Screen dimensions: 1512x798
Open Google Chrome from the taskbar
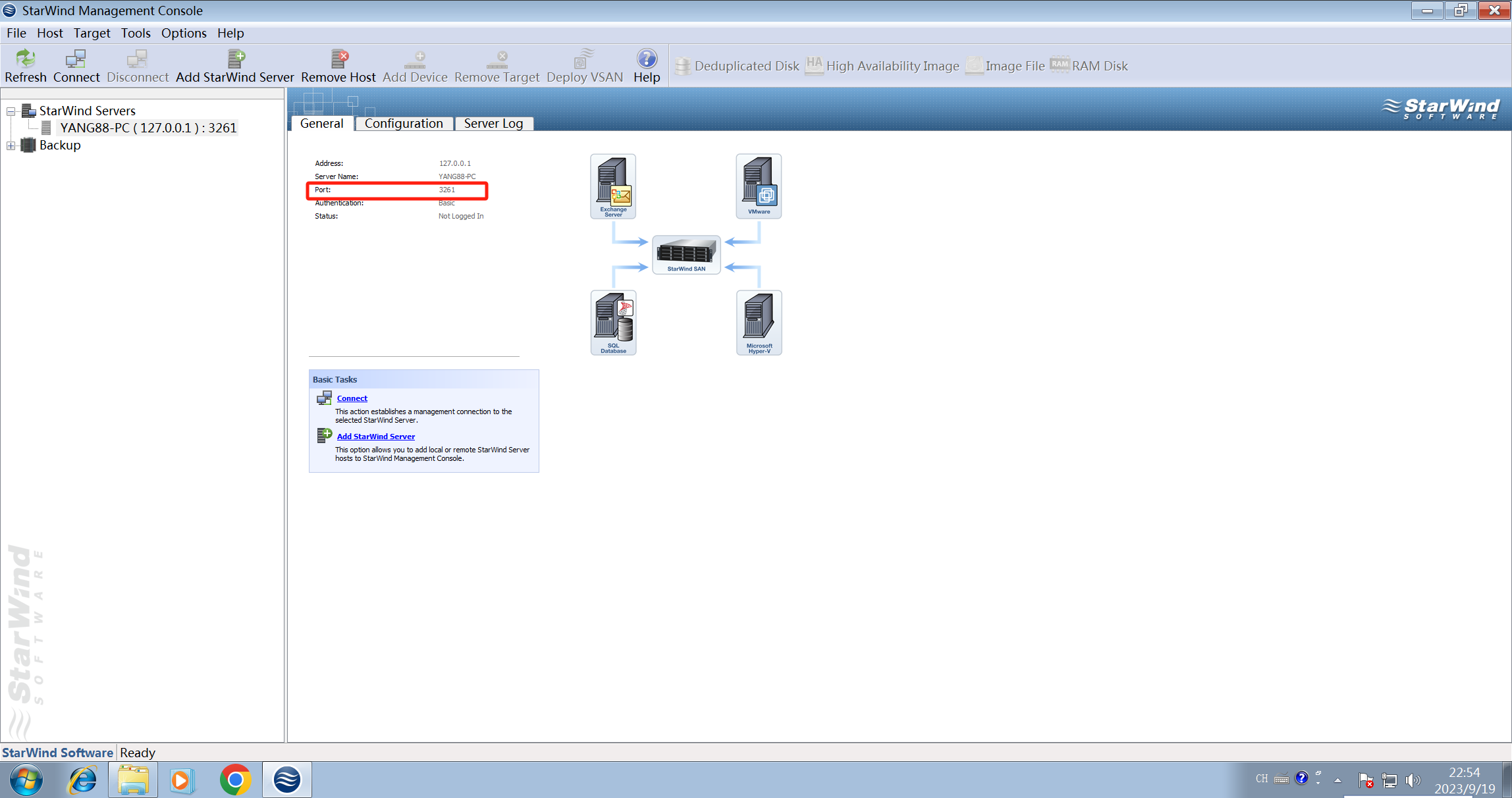click(235, 780)
